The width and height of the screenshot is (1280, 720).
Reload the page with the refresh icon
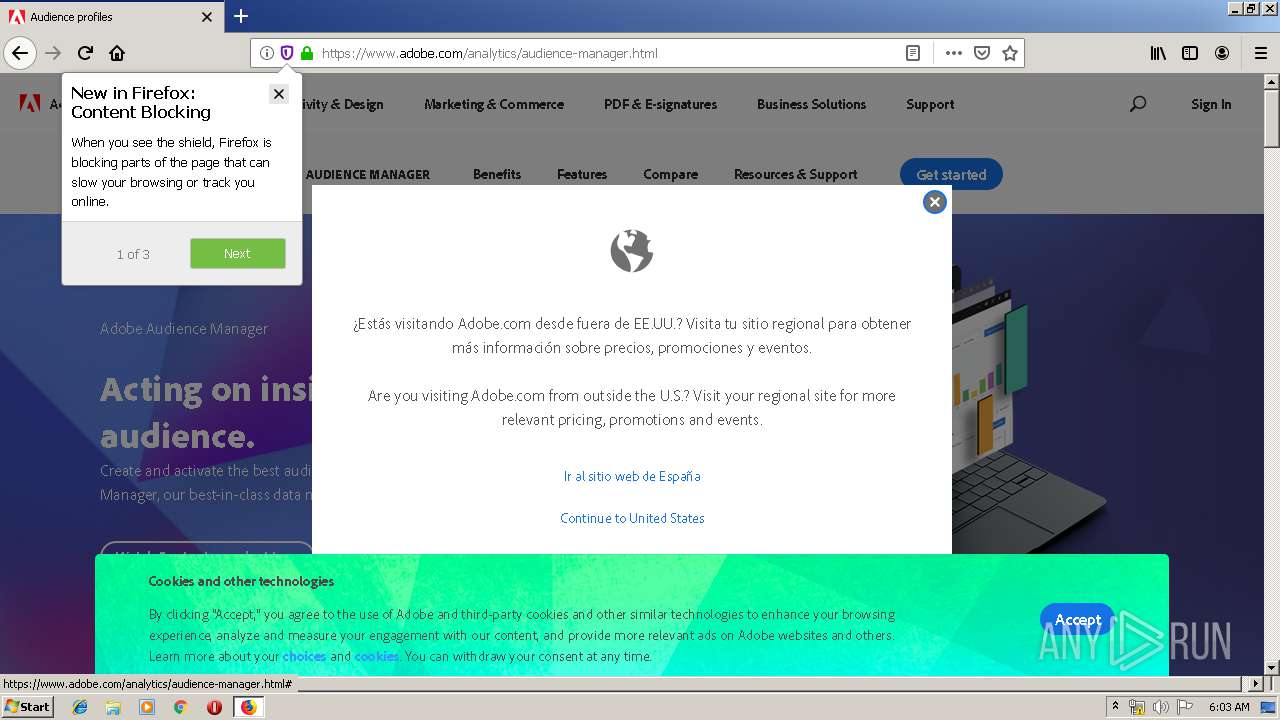[x=85, y=53]
